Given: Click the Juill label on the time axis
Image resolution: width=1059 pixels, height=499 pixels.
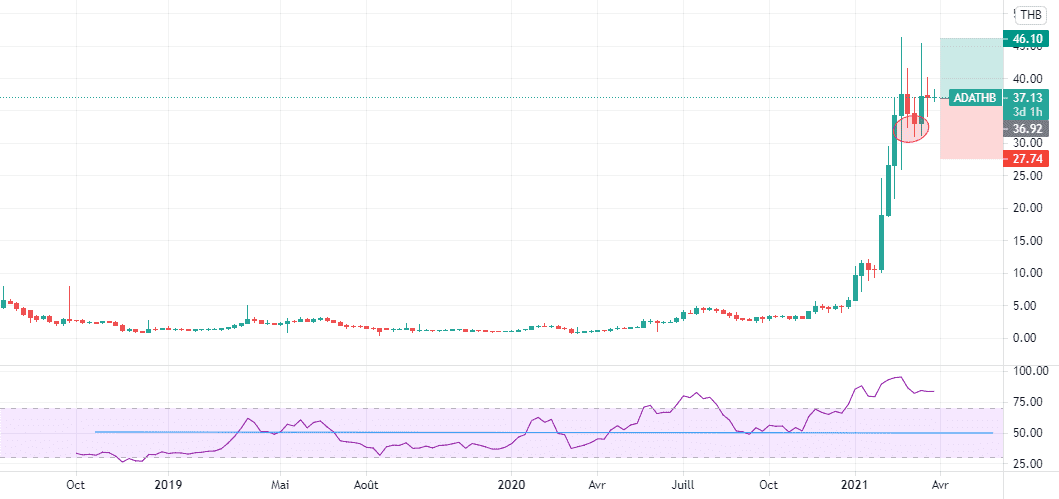Looking at the screenshot, I should (x=683, y=484).
